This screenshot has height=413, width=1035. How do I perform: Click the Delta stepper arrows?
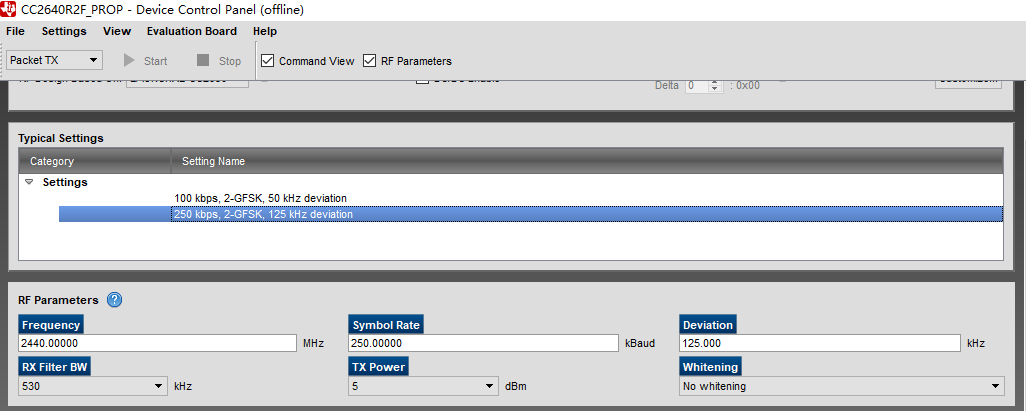pyautogui.click(x=716, y=86)
